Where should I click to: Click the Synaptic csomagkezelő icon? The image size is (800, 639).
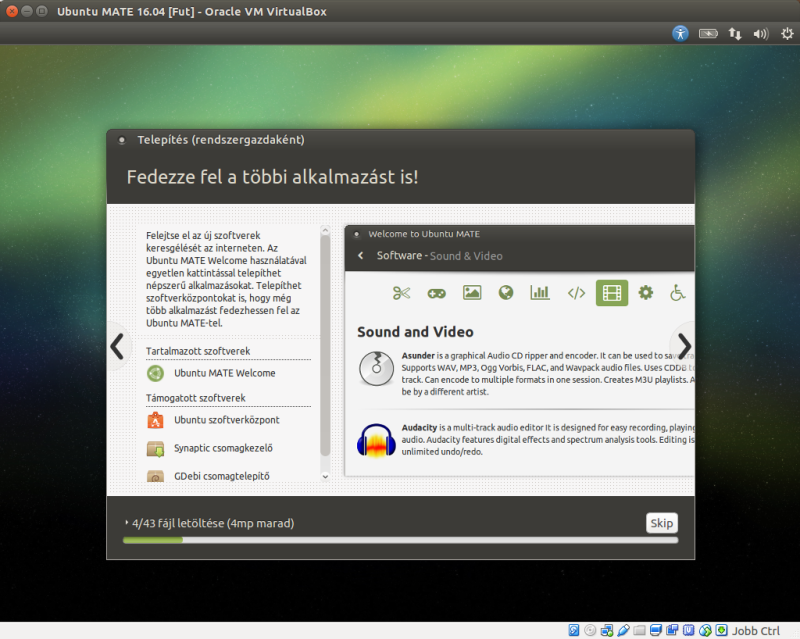point(155,448)
